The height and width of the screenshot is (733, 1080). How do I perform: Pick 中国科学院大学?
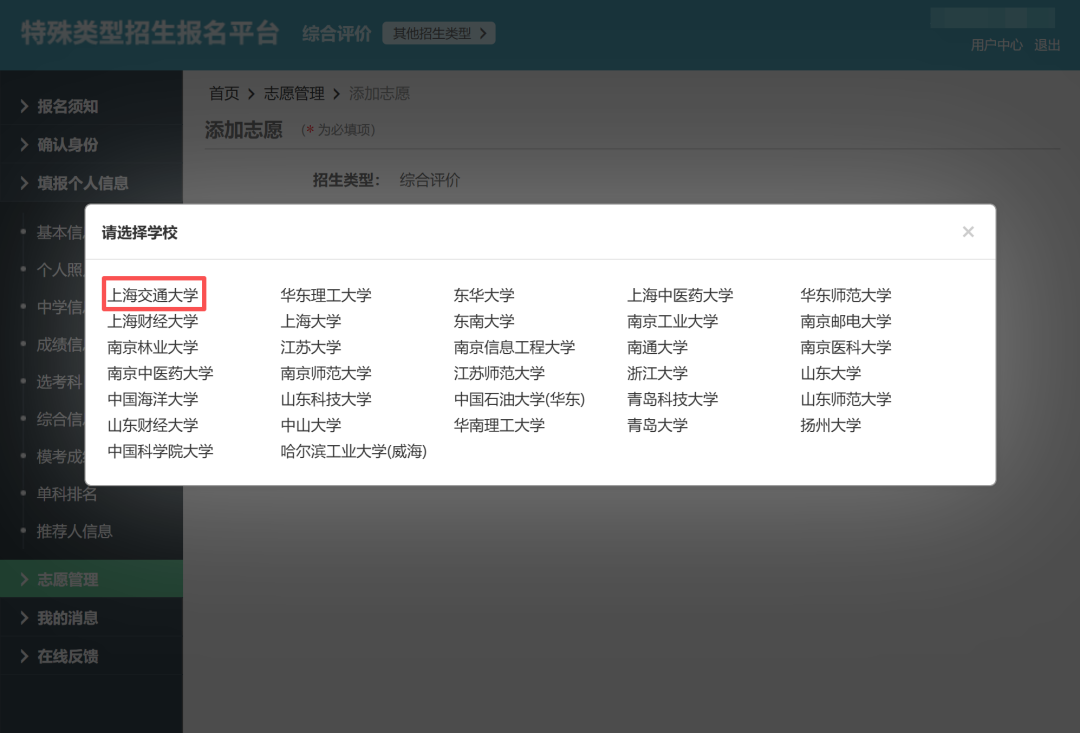click(160, 451)
